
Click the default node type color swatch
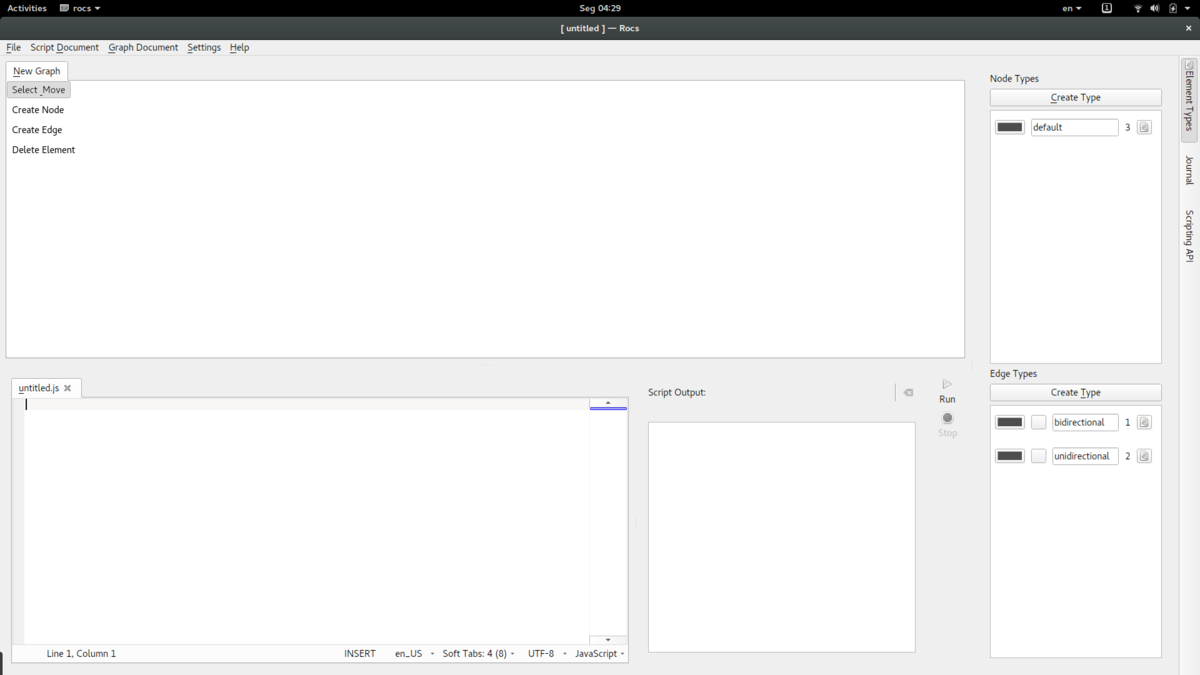(x=1010, y=128)
